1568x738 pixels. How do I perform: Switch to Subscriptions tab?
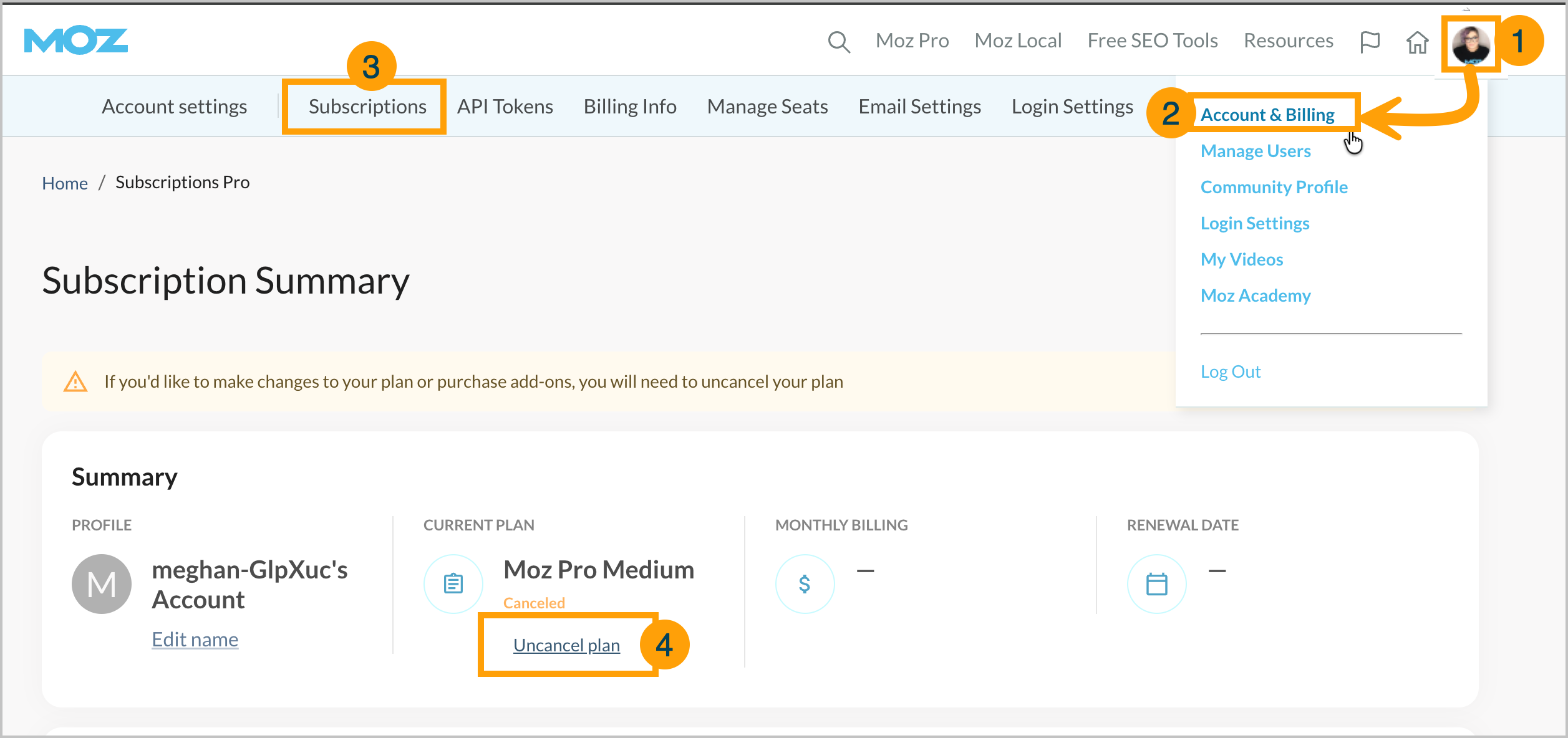click(x=367, y=107)
